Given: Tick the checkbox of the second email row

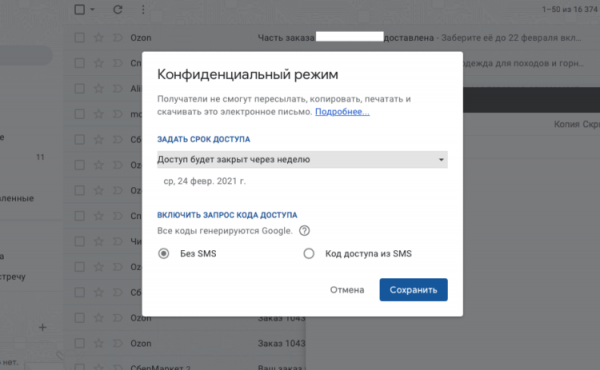Looking at the screenshot, I should click(80, 63).
